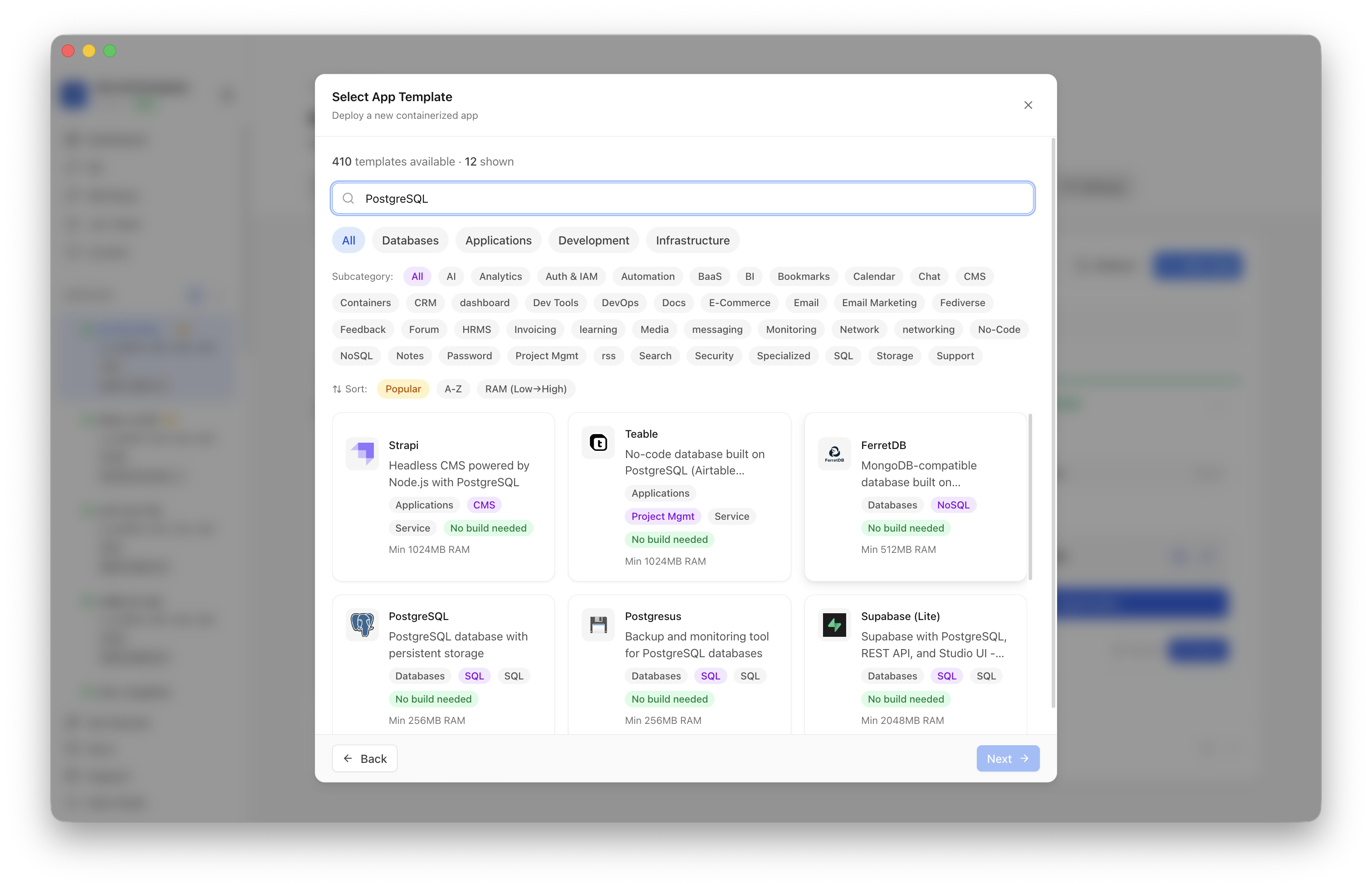Image resolution: width=1372 pixels, height=889 pixels.
Task: Select the Databases category tab
Action: click(x=410, y=240)
